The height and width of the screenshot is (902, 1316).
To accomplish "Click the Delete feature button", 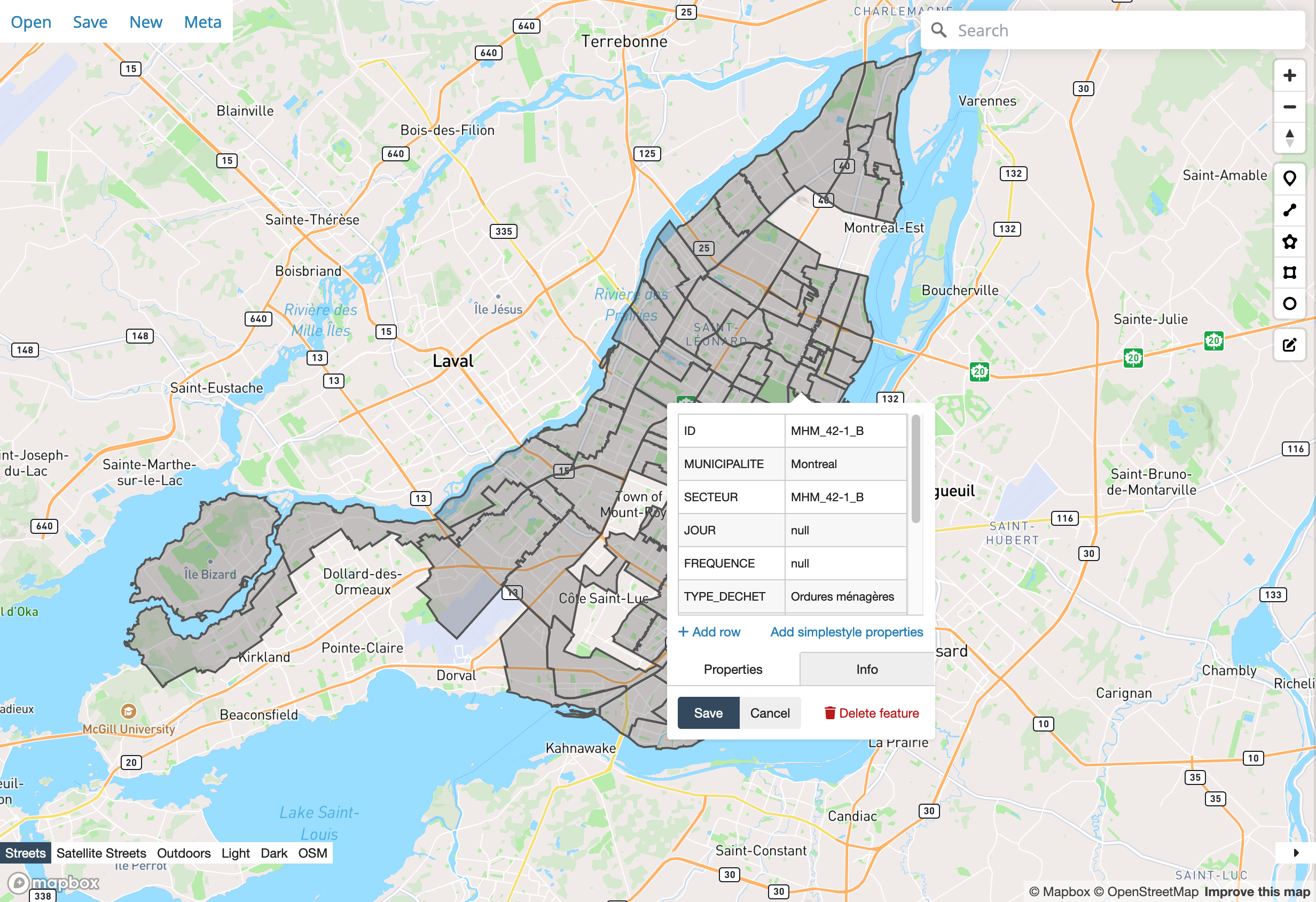I will tap(871, 713).
